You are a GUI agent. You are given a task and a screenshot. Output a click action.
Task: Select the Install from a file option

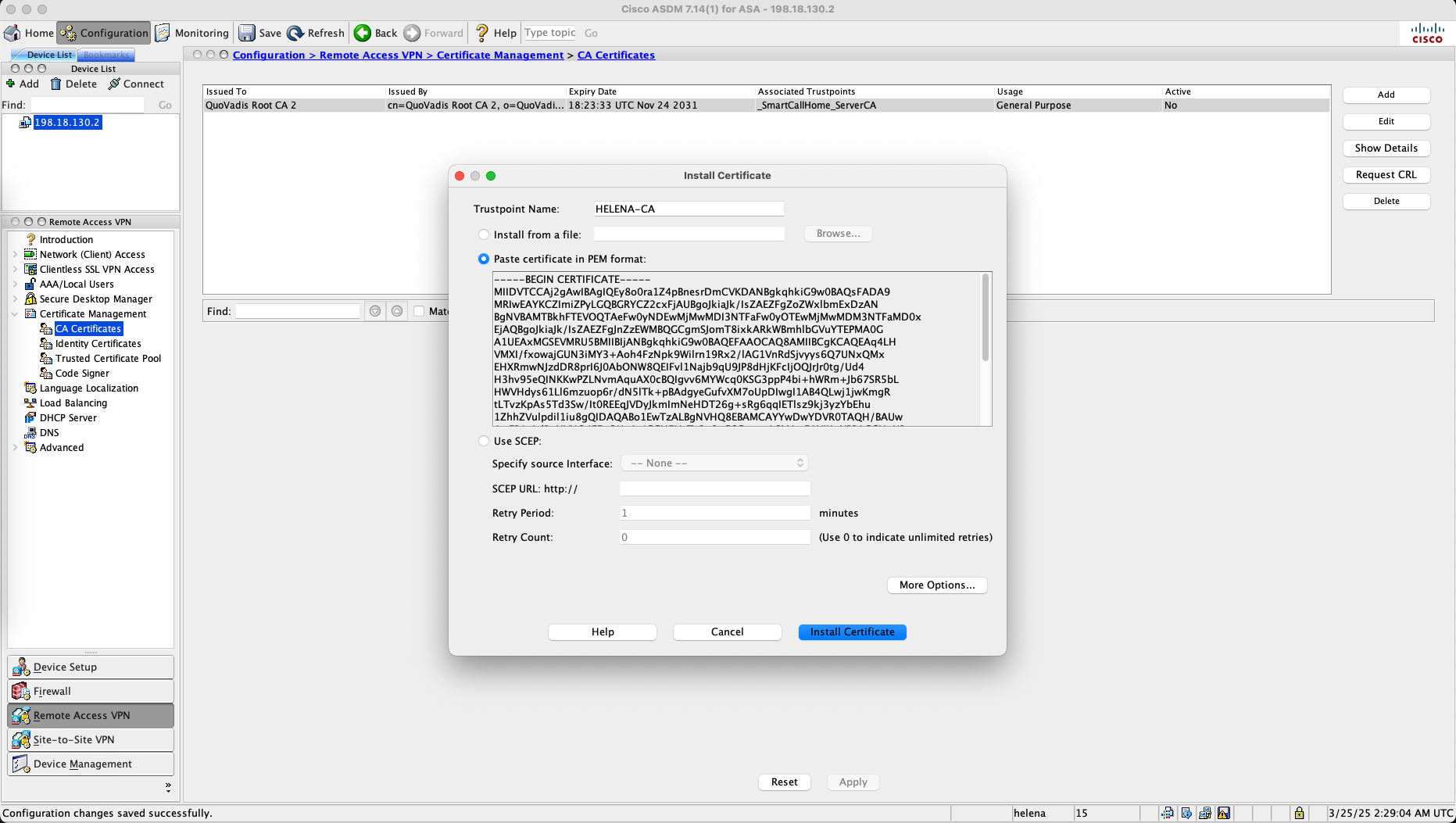(x=484, y=234)
